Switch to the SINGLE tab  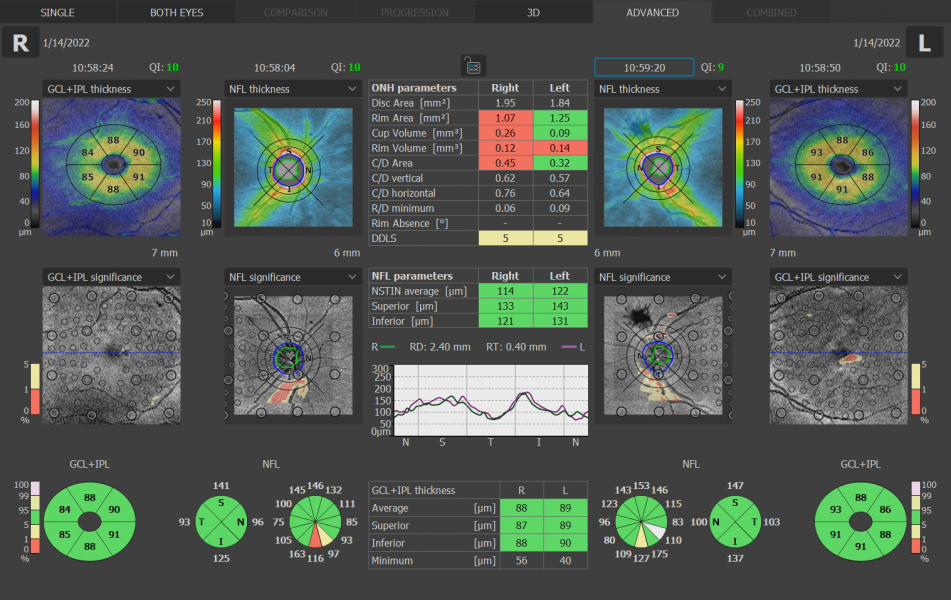[x=58, y=12]
